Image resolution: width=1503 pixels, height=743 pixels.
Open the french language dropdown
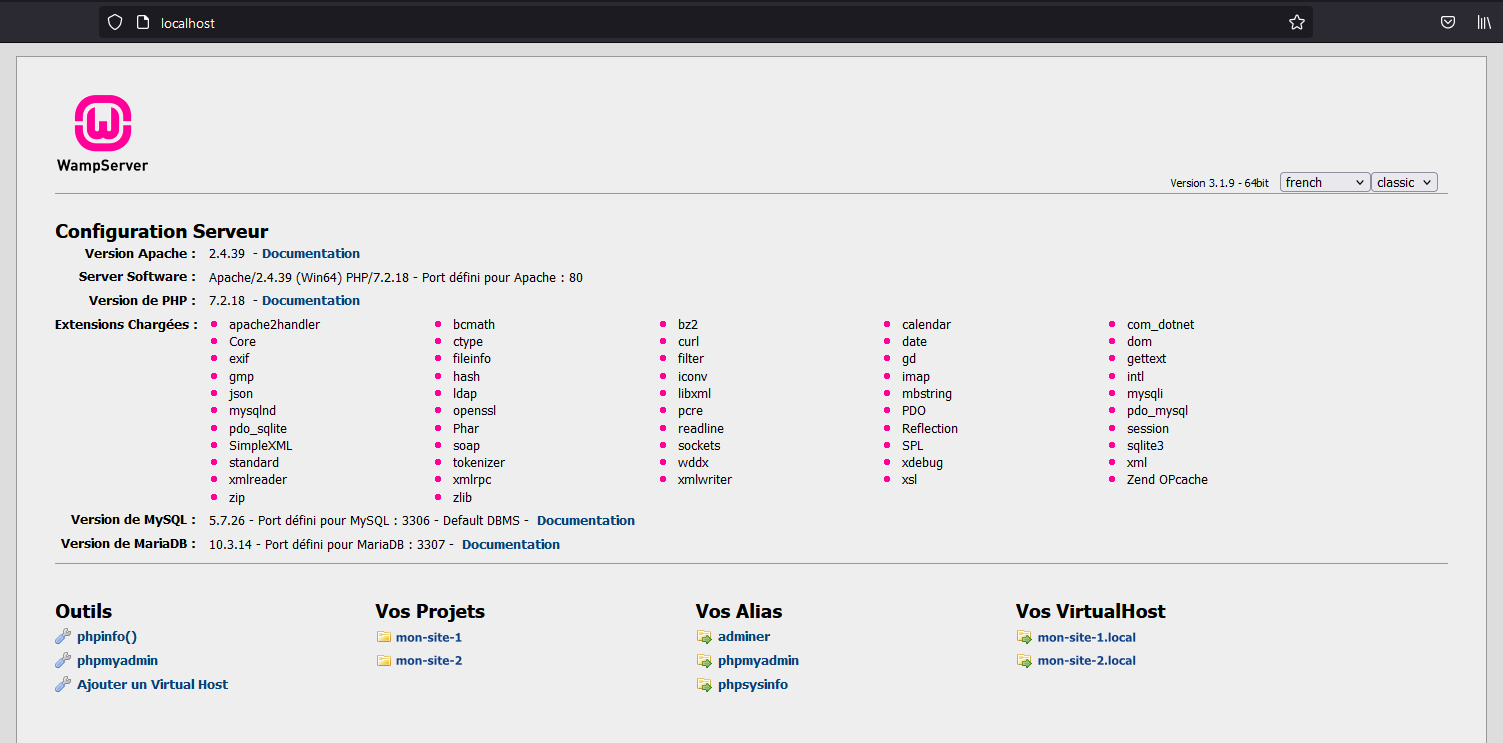click(x=1325, y=182)
